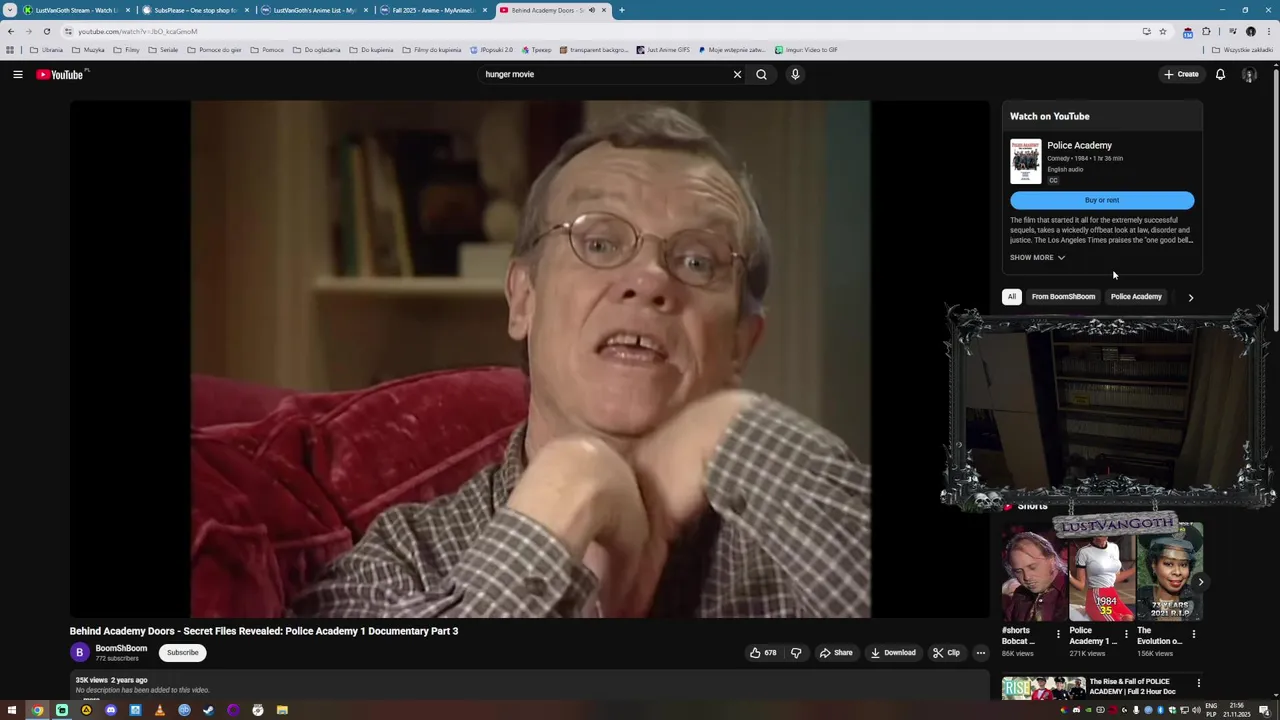Viewport: 1280px width, 720px height.
Task: Open the YouTube guide hamburger menu
Action: (18, 74)
